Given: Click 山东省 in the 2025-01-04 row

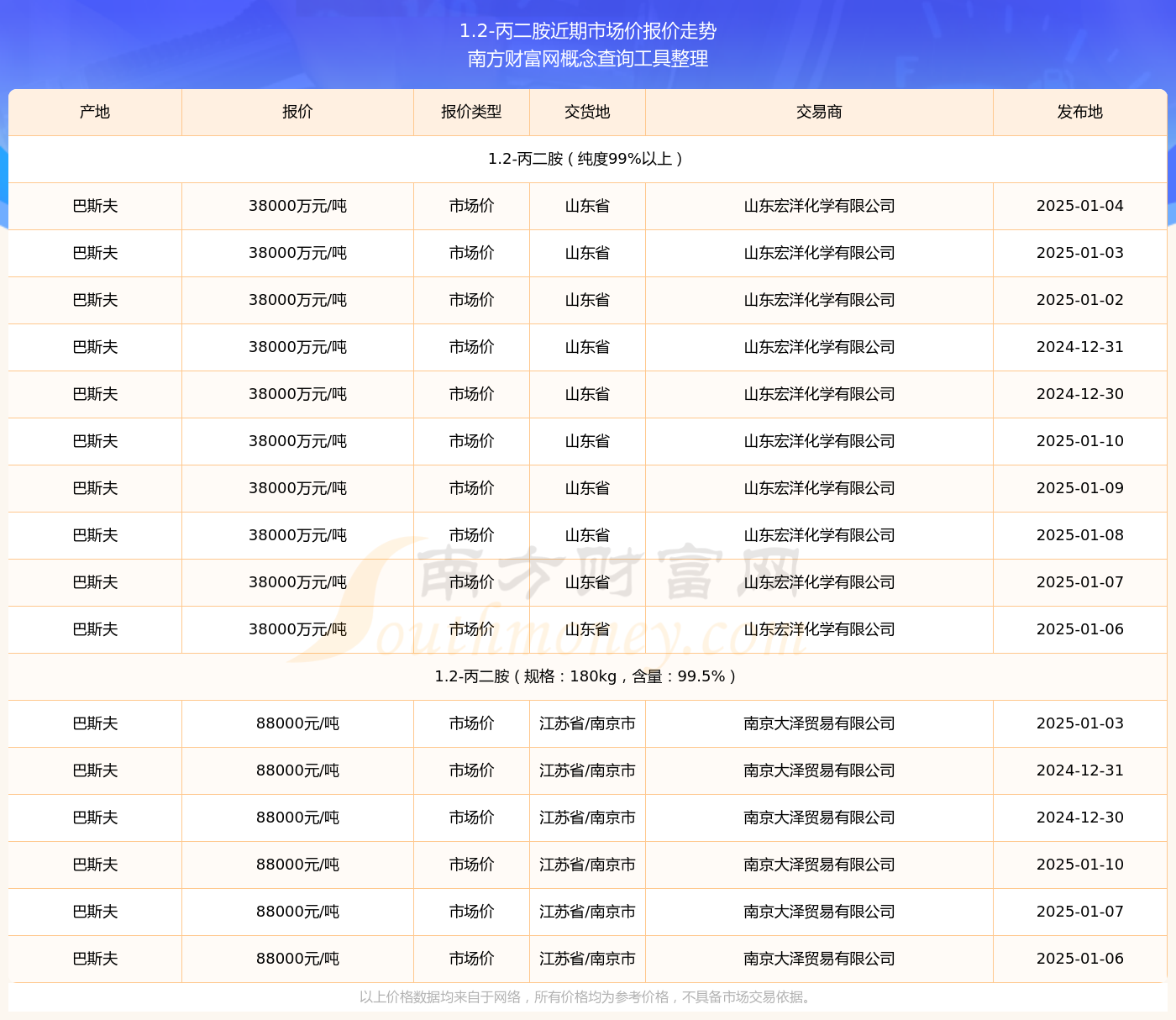Looking at the screenshot, I should pyautogui.click(x=587, y=206).
